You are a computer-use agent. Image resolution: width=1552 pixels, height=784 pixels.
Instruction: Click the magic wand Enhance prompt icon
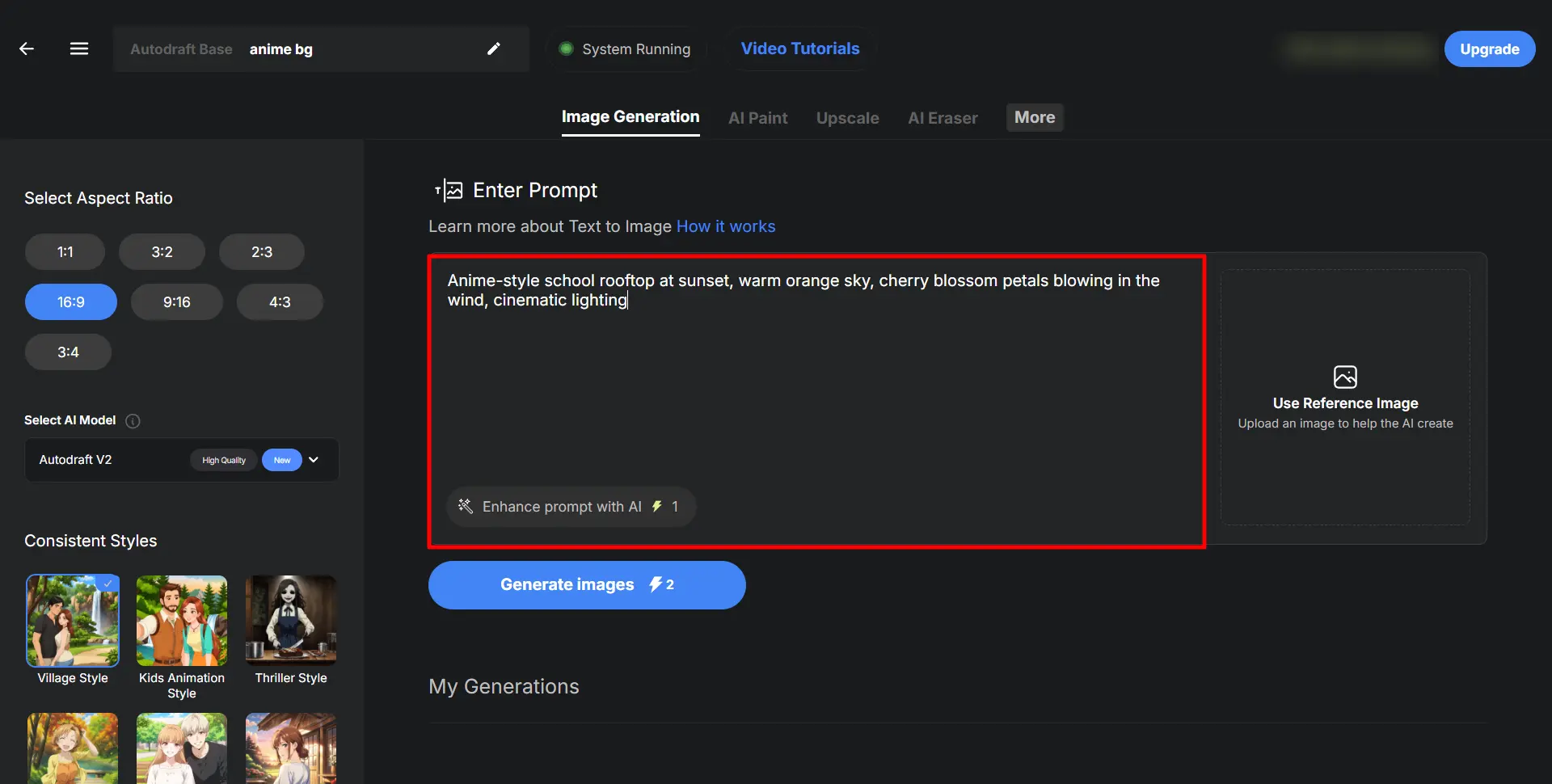click(466, 506)
